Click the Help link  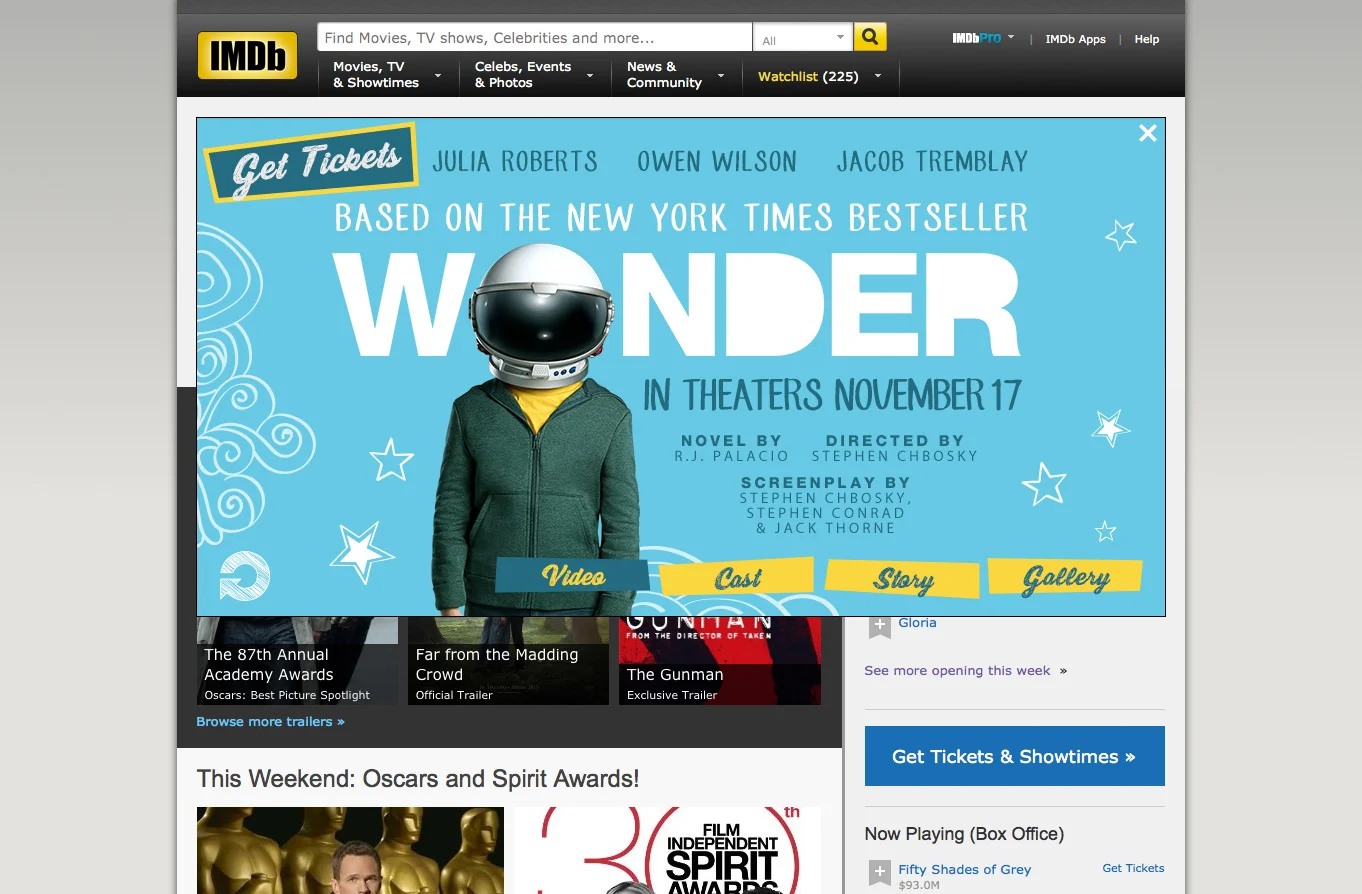click(1147, 39)
